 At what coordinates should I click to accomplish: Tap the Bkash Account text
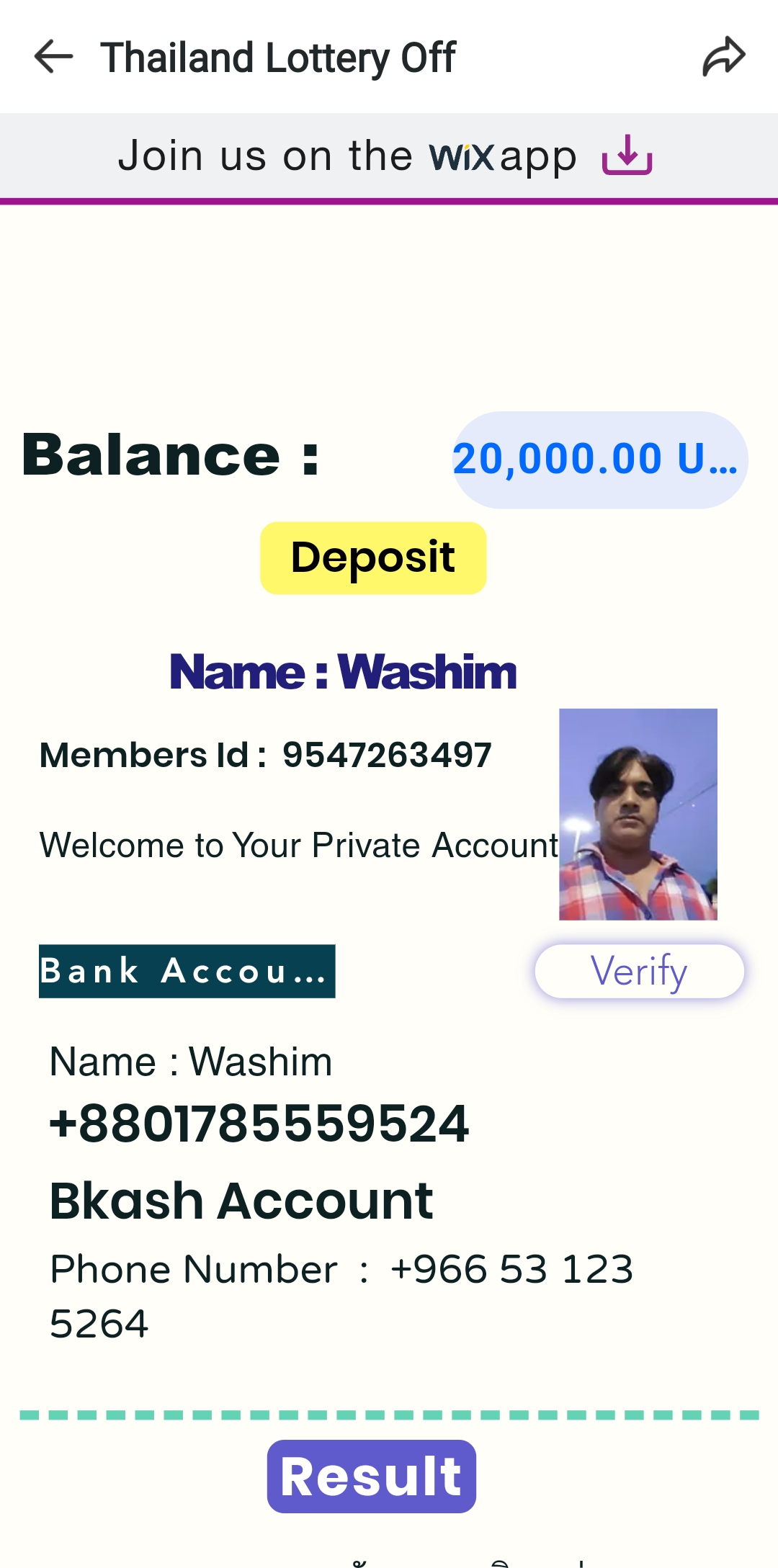tap(241, 1201)
